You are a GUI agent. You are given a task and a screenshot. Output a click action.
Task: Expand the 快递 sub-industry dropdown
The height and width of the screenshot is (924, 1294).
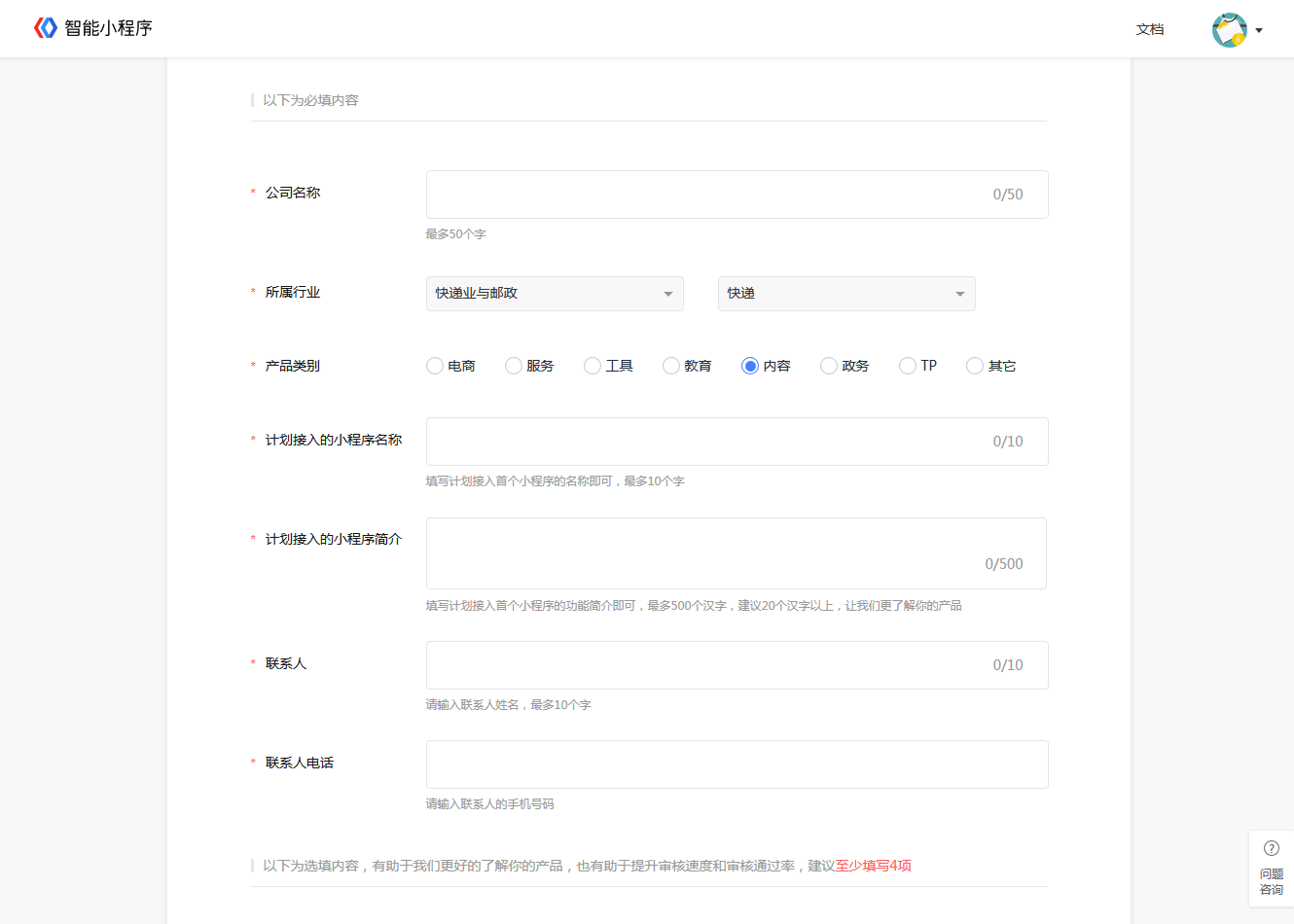(846, 294)
